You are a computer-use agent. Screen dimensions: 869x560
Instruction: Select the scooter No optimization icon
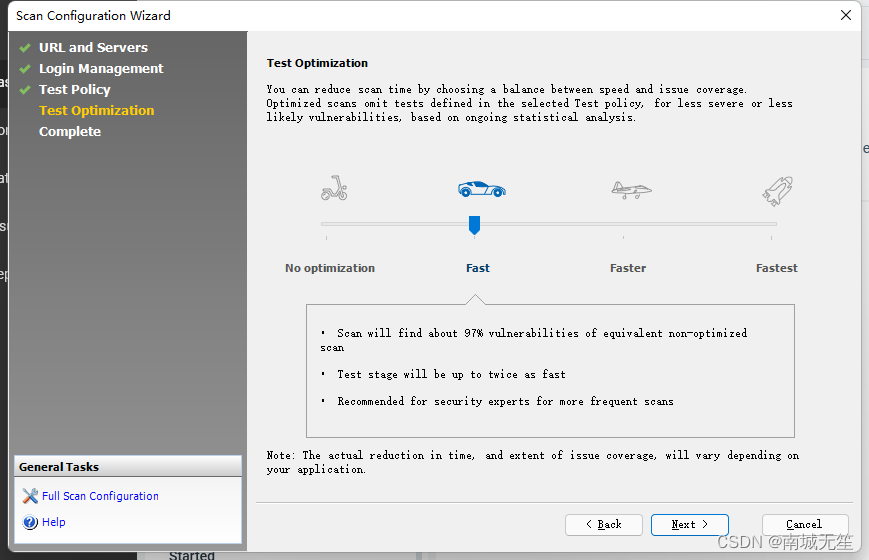334,188
